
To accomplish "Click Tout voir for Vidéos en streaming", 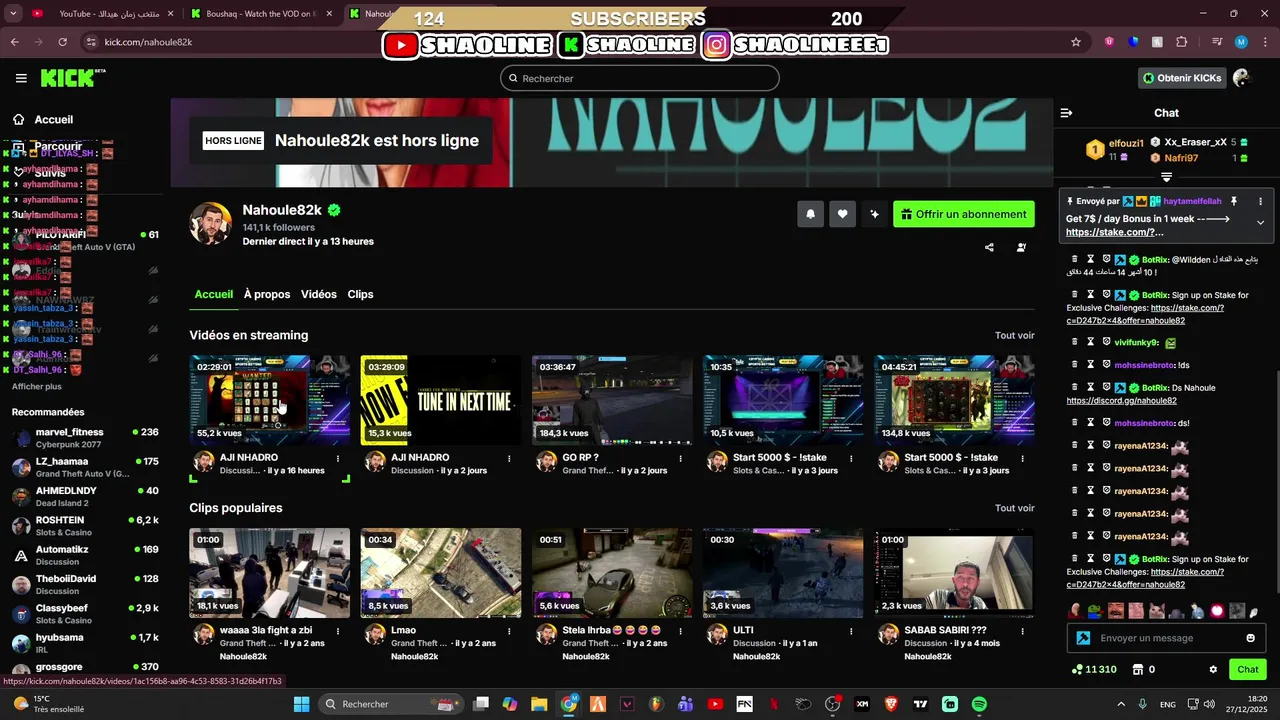I will [x=1014, y=336].
